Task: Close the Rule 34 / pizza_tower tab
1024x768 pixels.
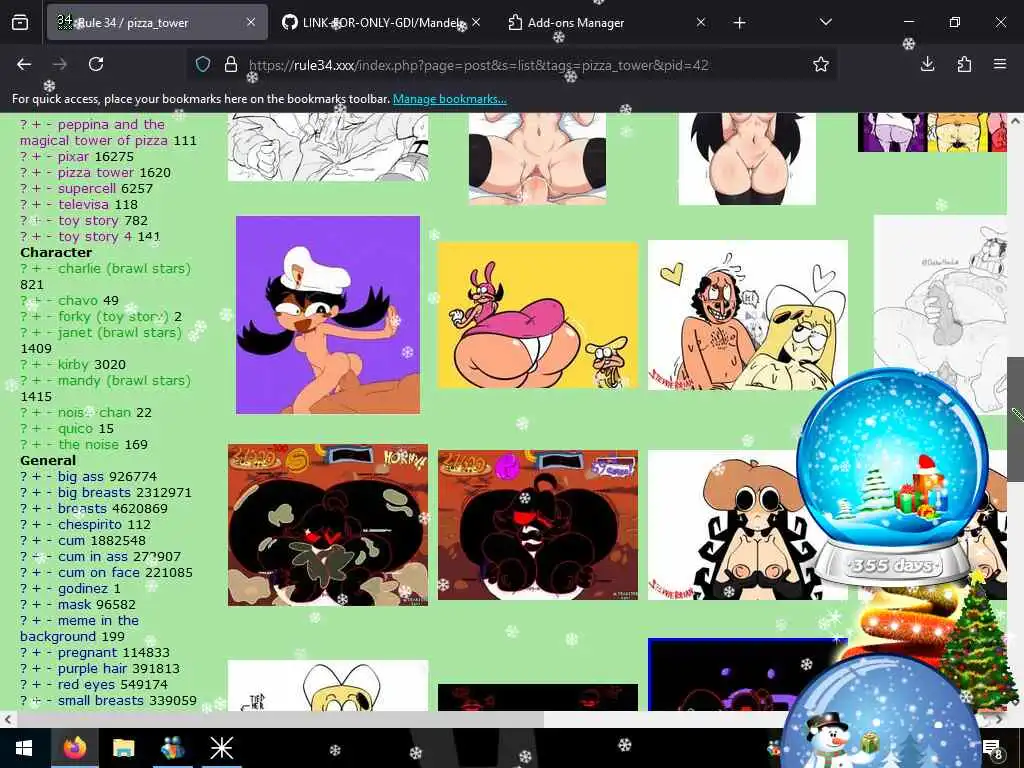Action: pyautogui.click(x=251, y=22)
